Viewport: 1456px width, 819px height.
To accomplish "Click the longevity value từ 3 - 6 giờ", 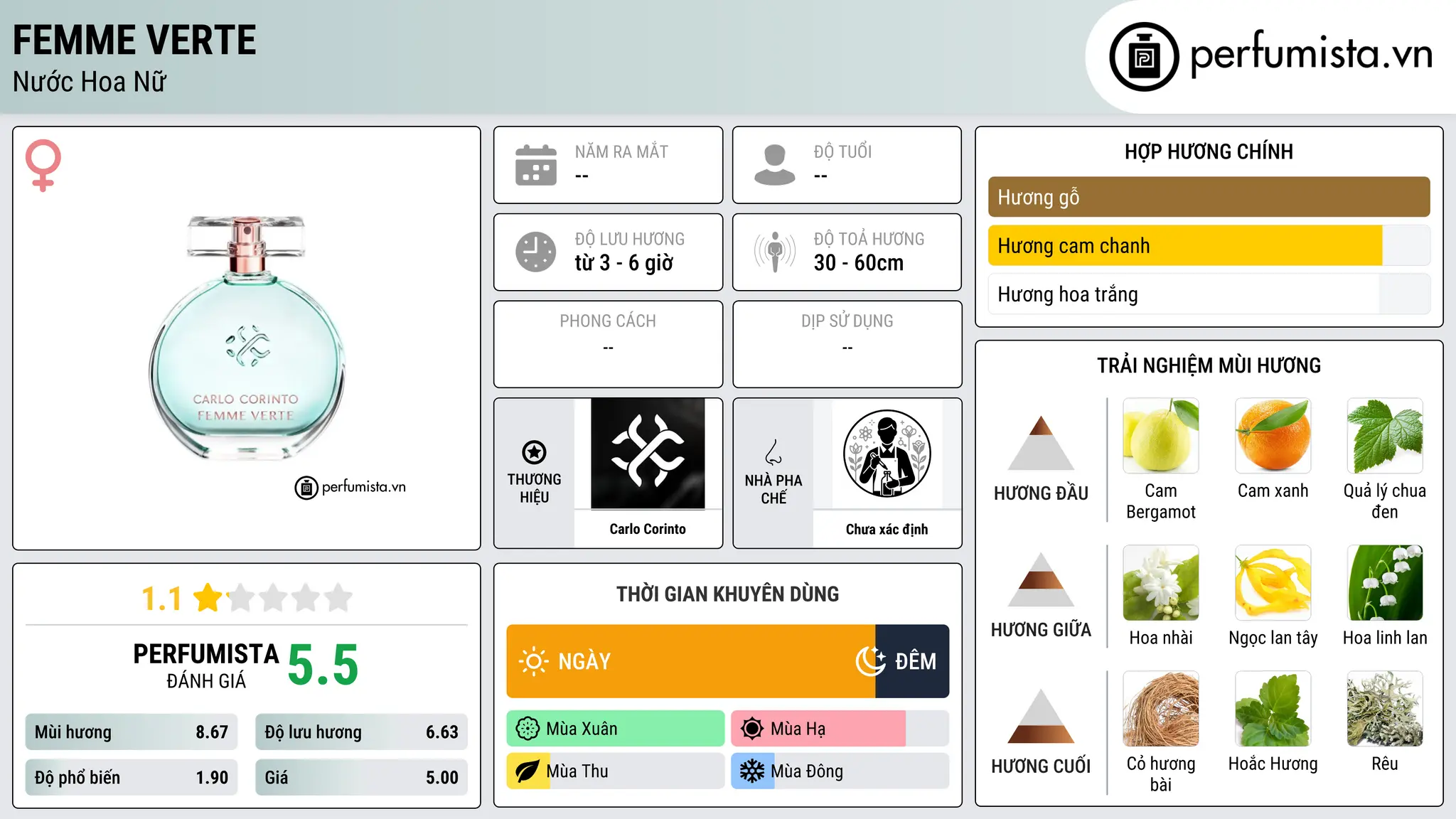I will tap(623, 263).
